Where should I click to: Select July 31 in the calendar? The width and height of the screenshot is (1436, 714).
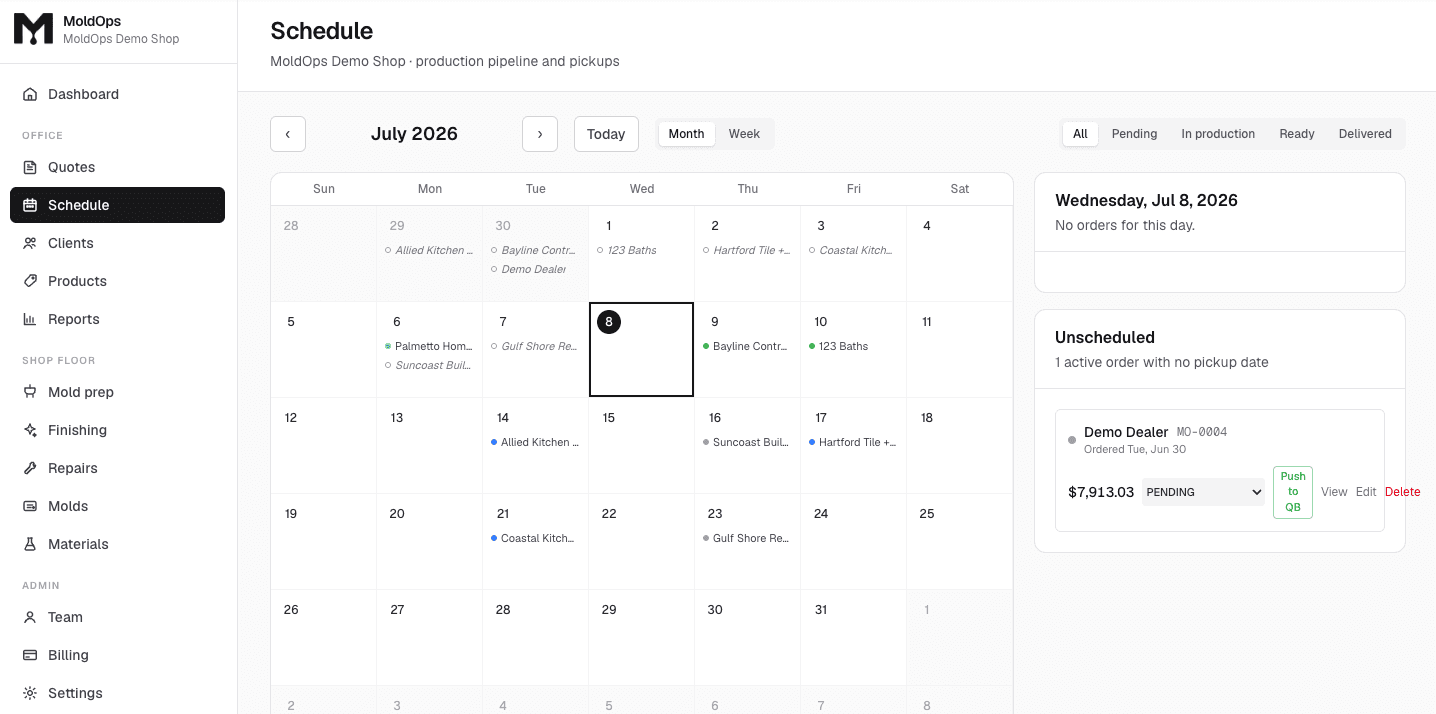click(x=853, y=638)
